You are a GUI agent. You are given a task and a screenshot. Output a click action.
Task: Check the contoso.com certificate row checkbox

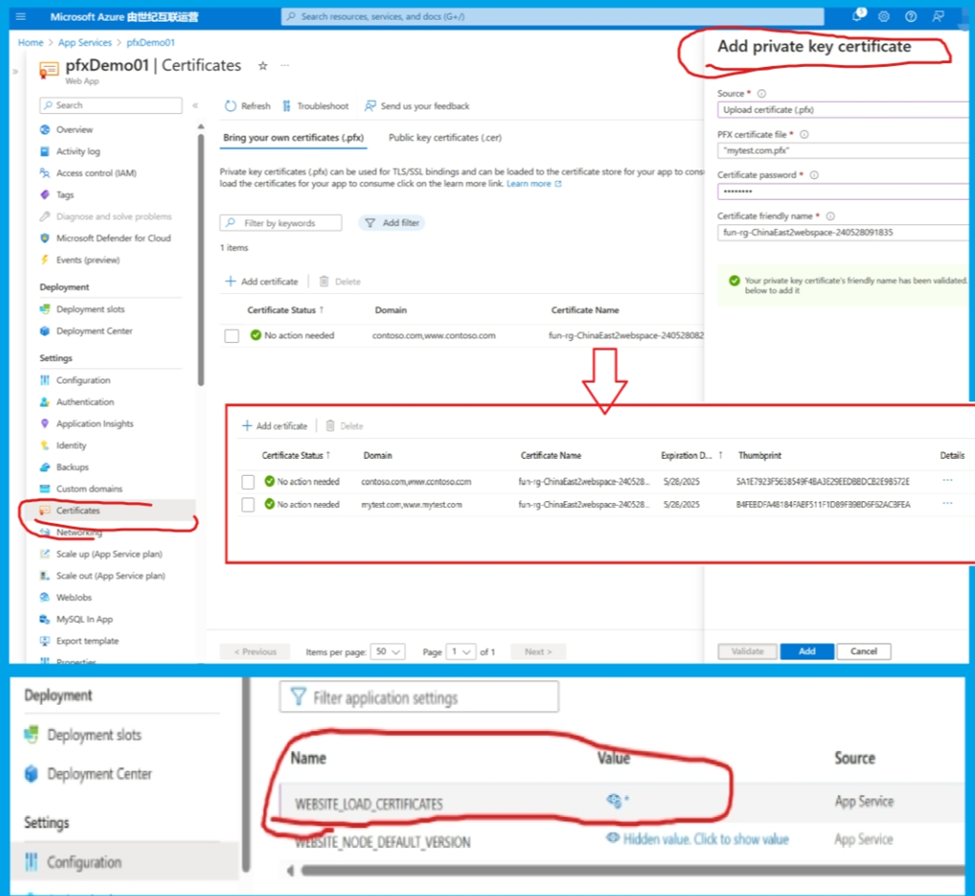231,336
